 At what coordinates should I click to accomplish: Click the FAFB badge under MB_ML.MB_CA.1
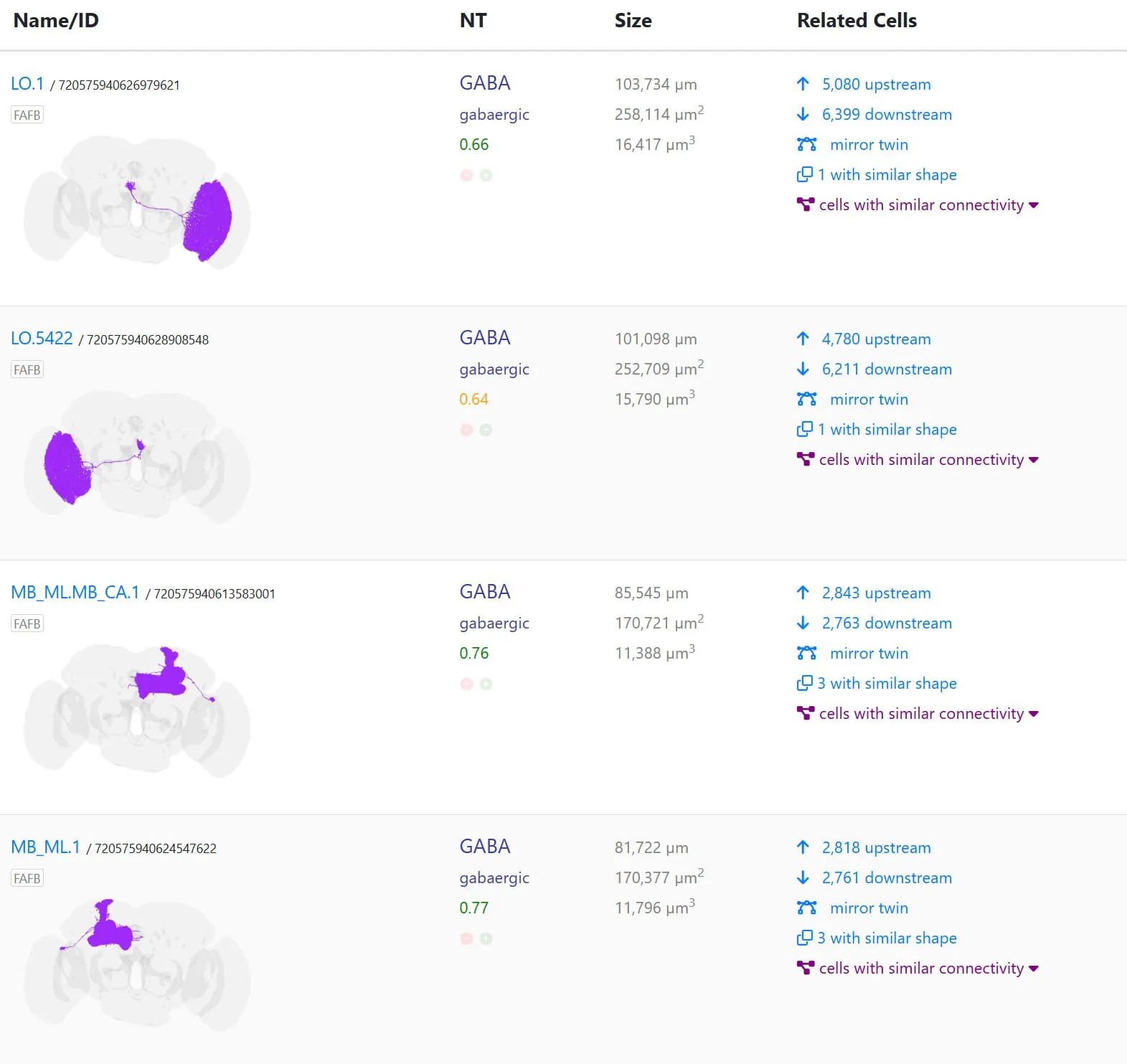point(27,623)
